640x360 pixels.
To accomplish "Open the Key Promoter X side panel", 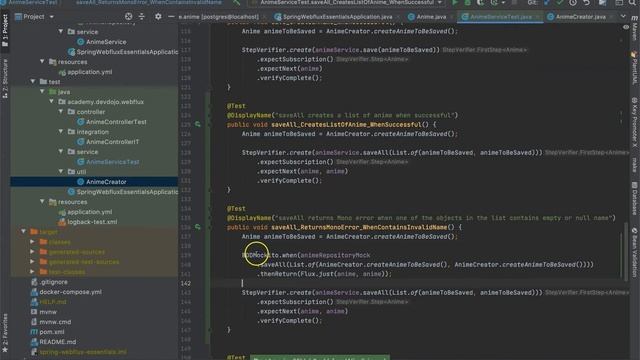I will pos(635,122).
